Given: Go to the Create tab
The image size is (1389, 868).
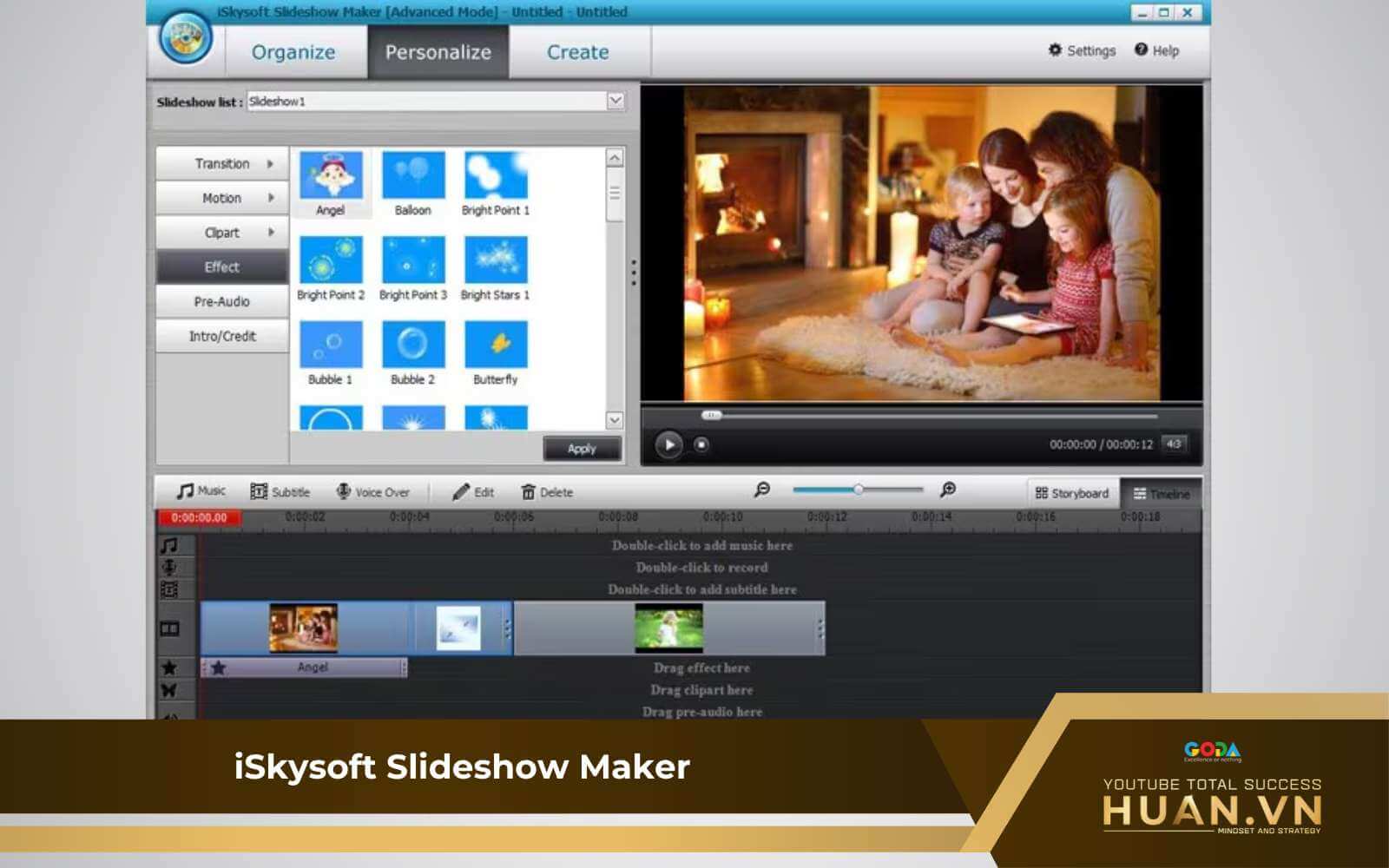Looking at the screenshot, I should (577, 52).
